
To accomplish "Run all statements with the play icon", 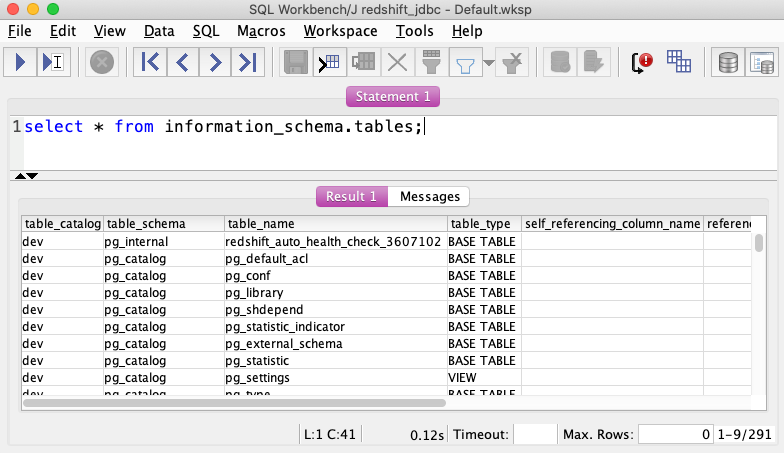I will click(x=20, y=62).
